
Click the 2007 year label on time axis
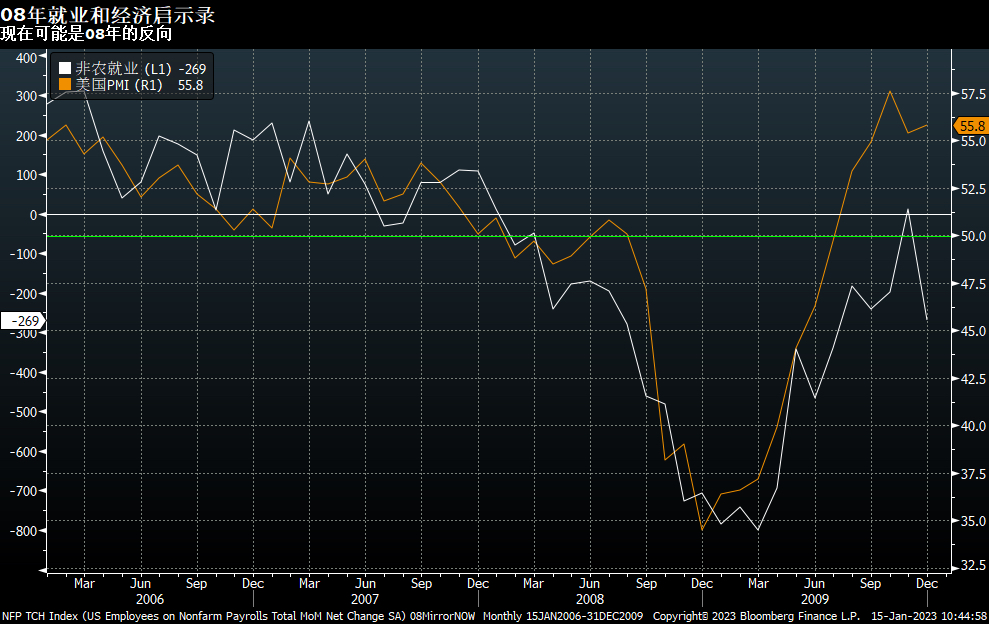click(x=366, y=598)
